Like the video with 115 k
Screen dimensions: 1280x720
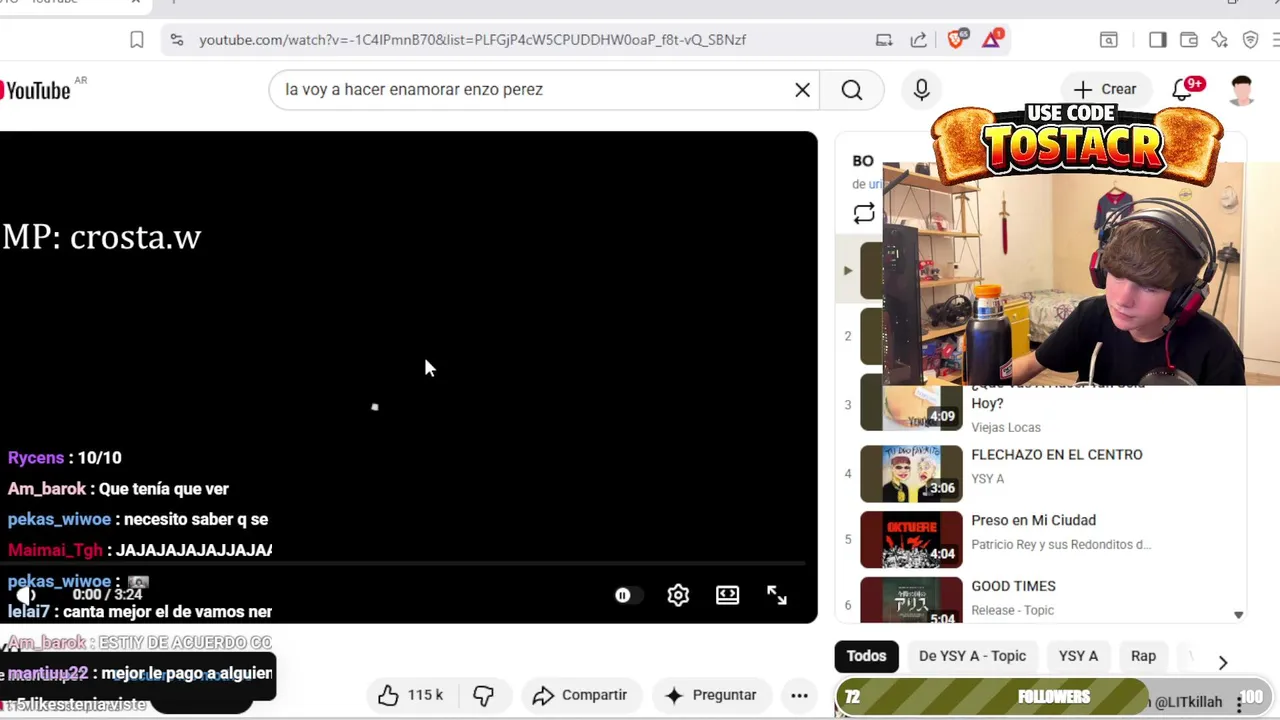[410, 695]
